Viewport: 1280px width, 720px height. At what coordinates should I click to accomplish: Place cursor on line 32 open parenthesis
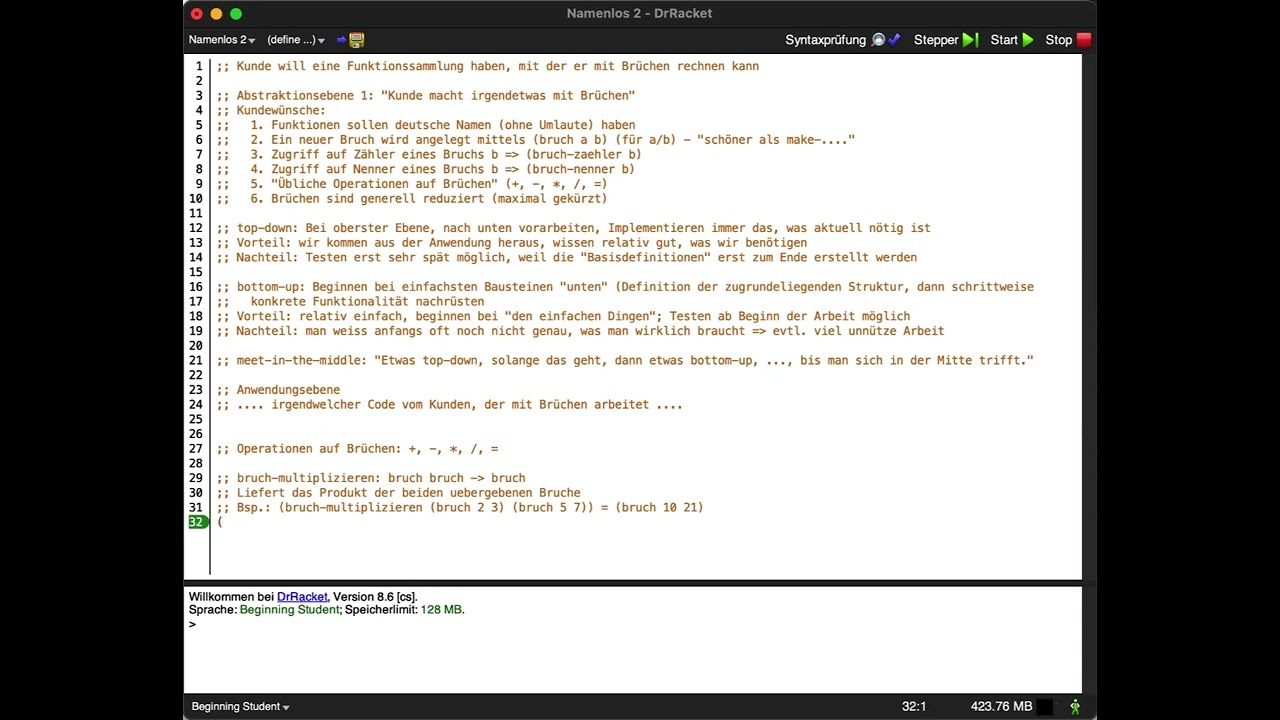220,522
